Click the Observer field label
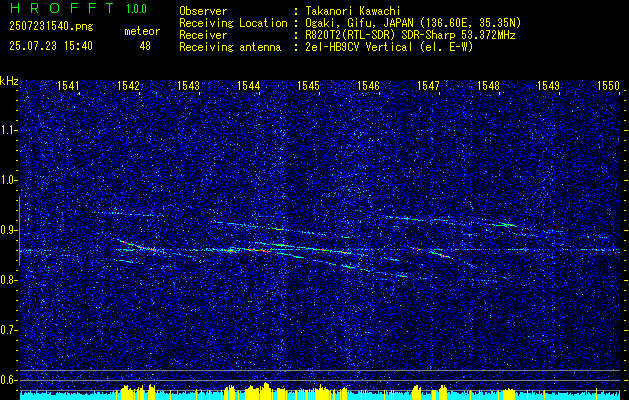 tap(203, 11)
